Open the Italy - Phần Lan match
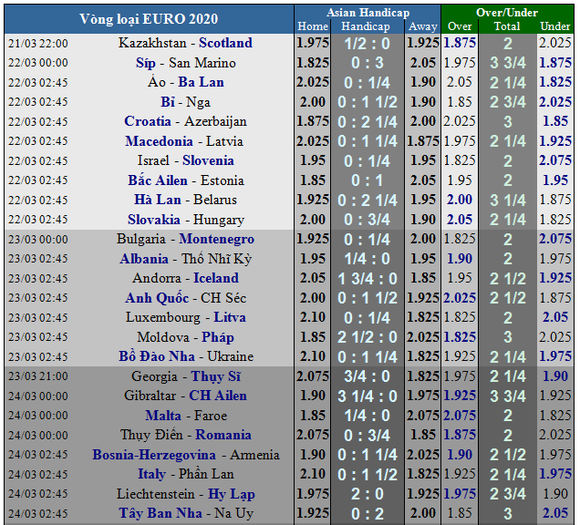 tap(186, 474)
